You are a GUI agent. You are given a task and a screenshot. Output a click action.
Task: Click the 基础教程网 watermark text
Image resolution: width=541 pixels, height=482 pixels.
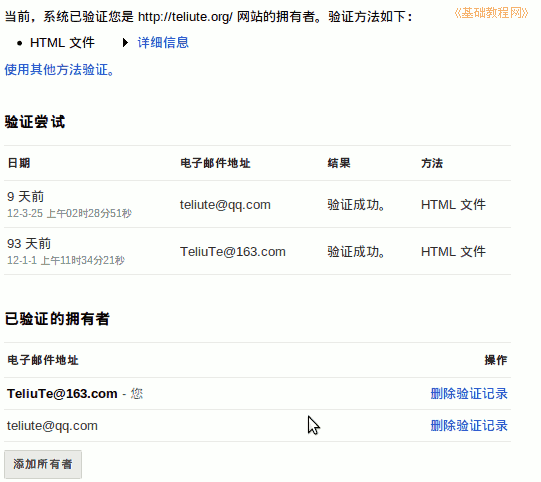coord(491,13)
